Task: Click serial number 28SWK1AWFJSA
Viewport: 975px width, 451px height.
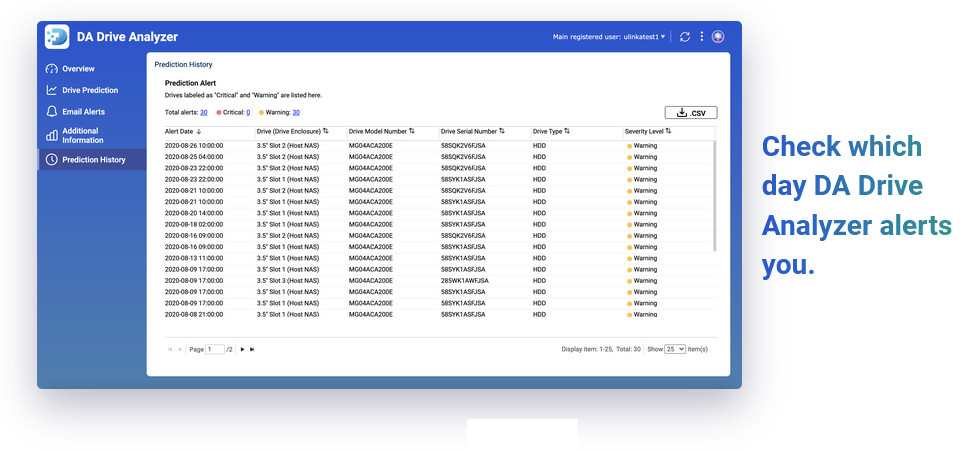Action: coord(464,281)
